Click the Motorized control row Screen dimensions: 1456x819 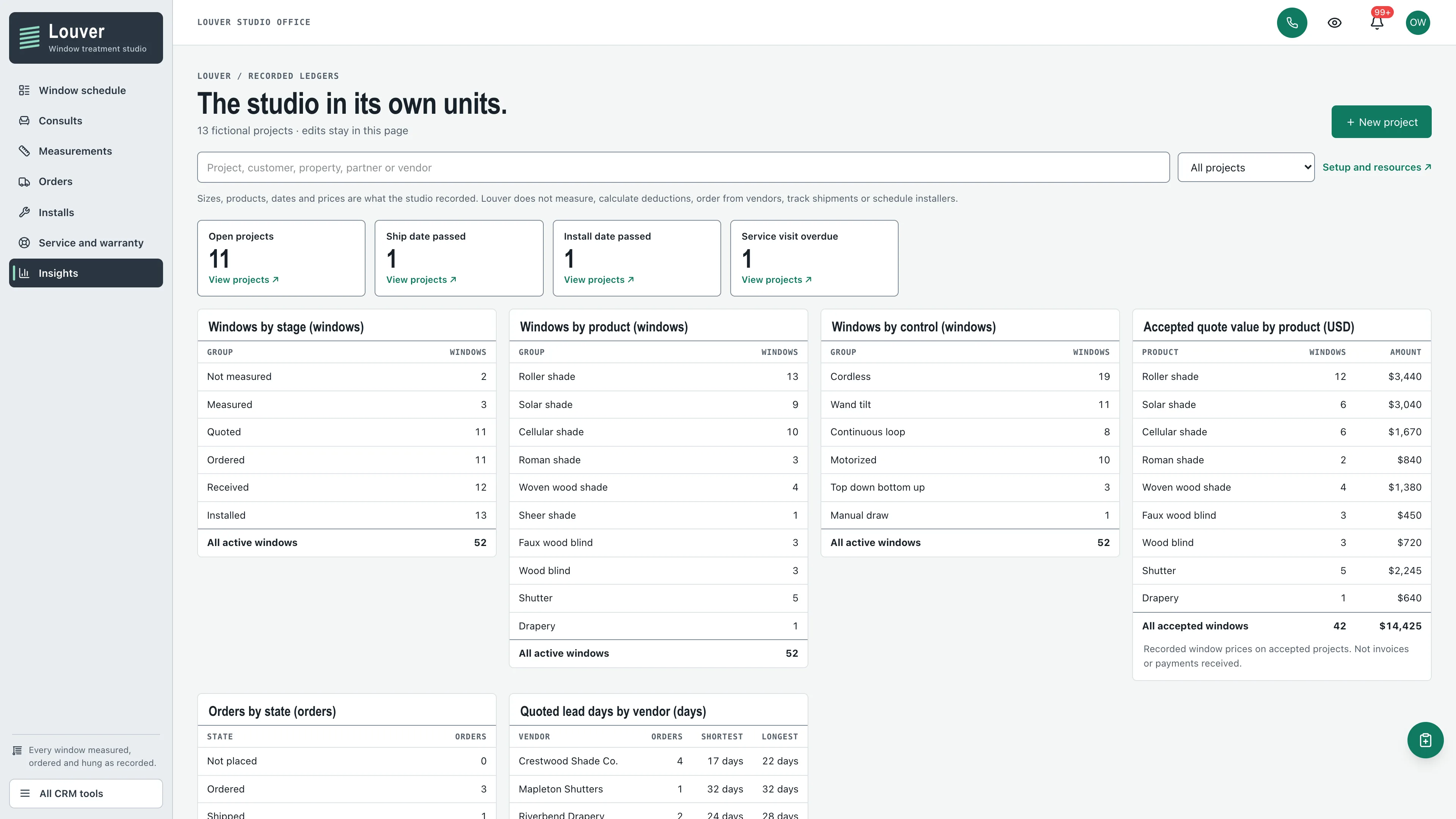(970, 460)
